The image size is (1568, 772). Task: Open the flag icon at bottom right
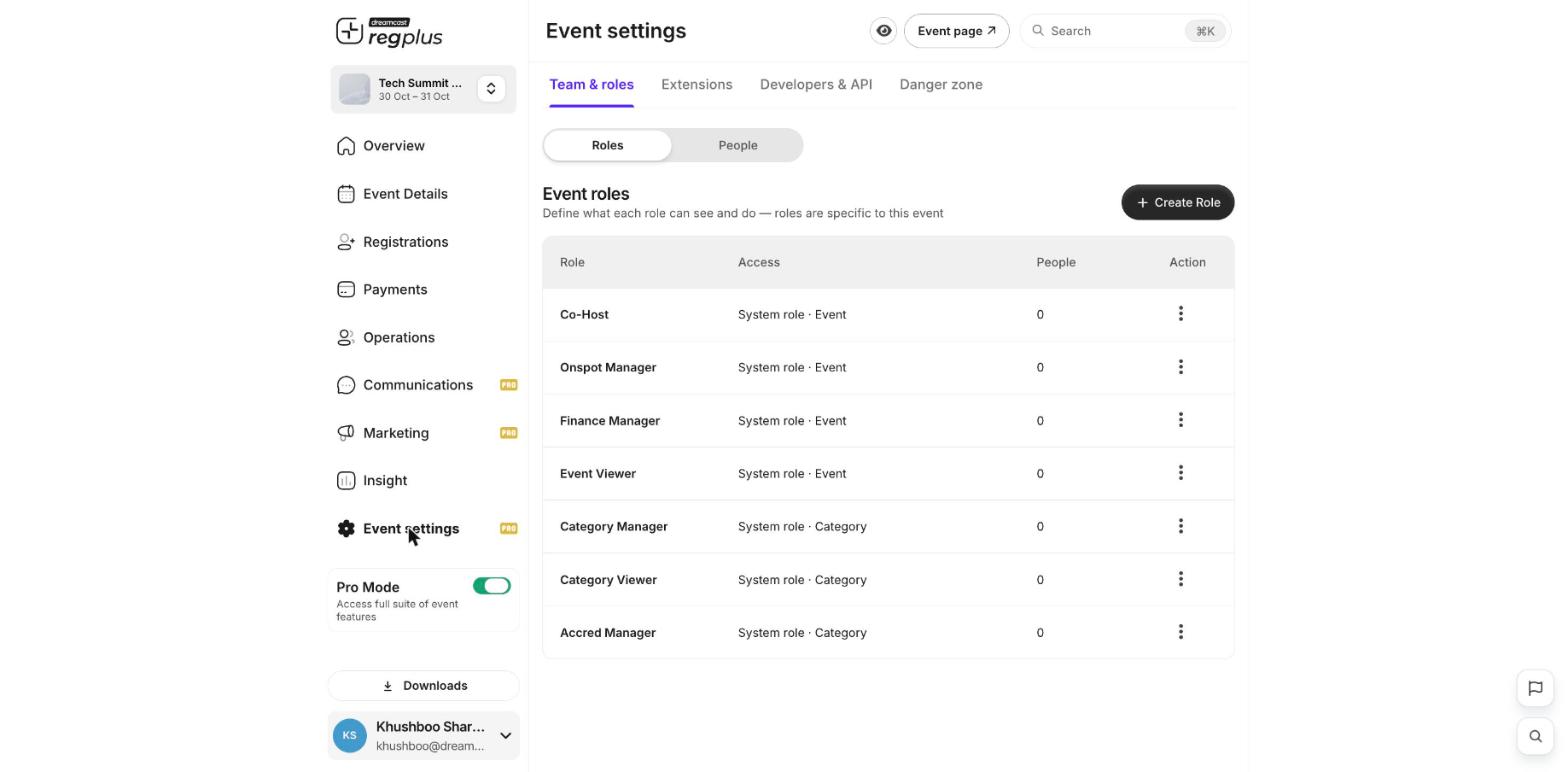(1535, 688)
